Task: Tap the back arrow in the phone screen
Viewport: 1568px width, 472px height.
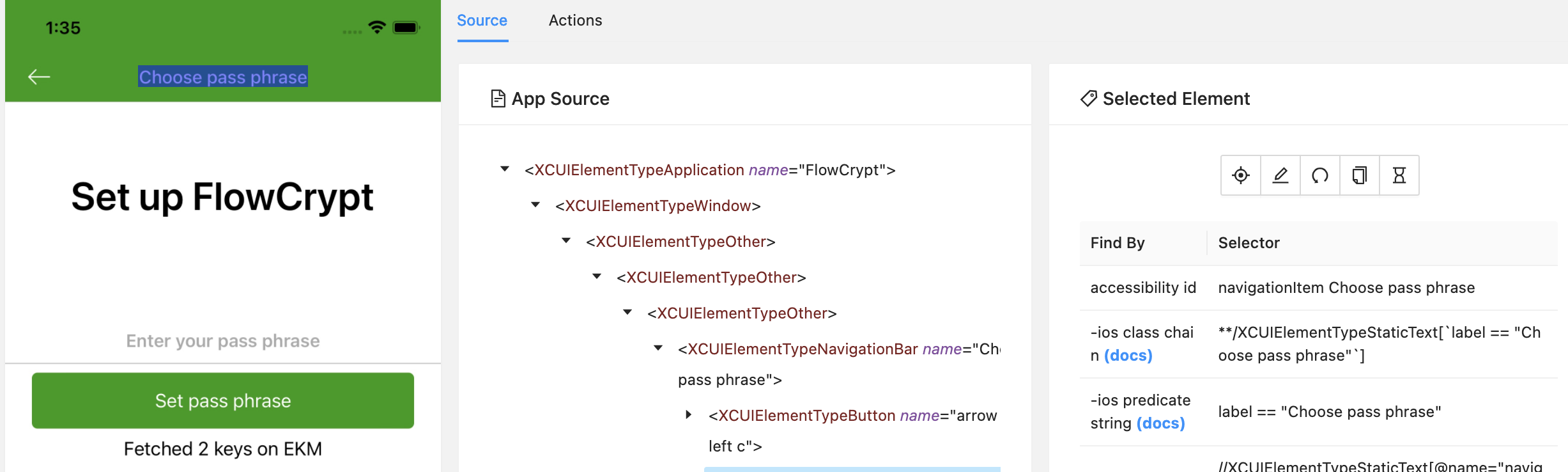Action: (x=39, y=77)
